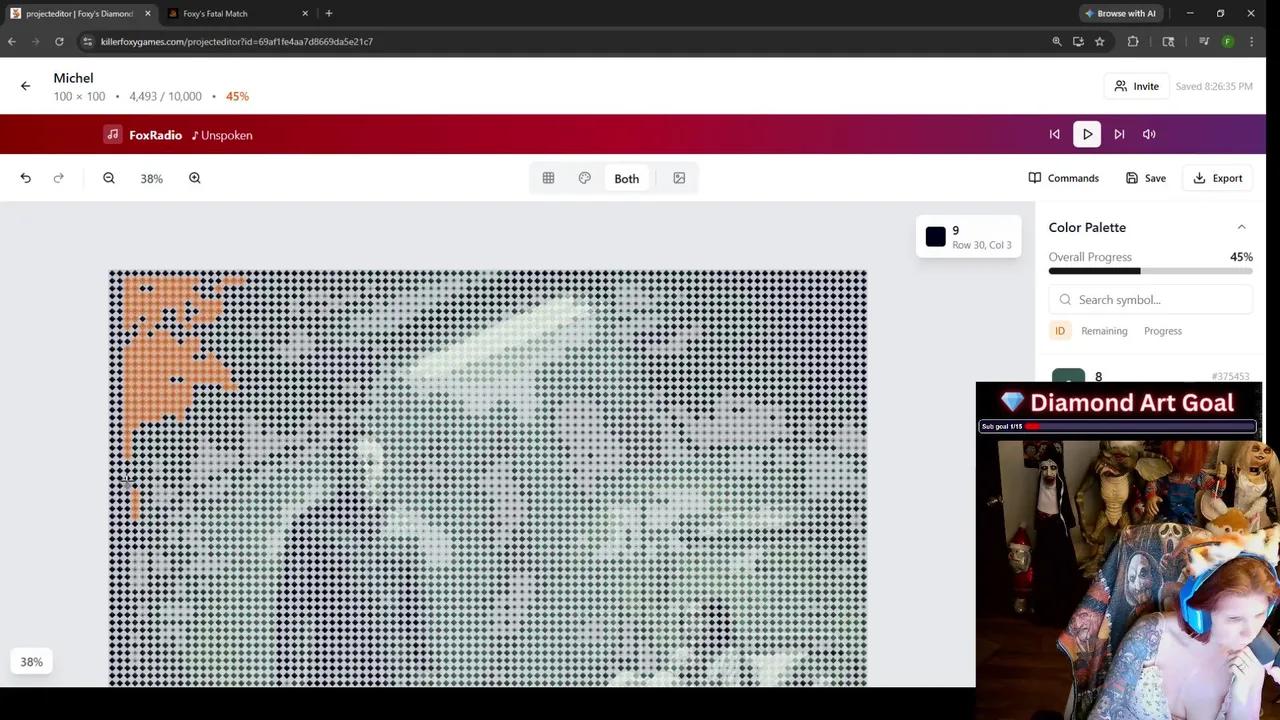The height and width of the screenshot is (720, 1280).
Task: Open the Commands panel
Action: [1064, 178]
